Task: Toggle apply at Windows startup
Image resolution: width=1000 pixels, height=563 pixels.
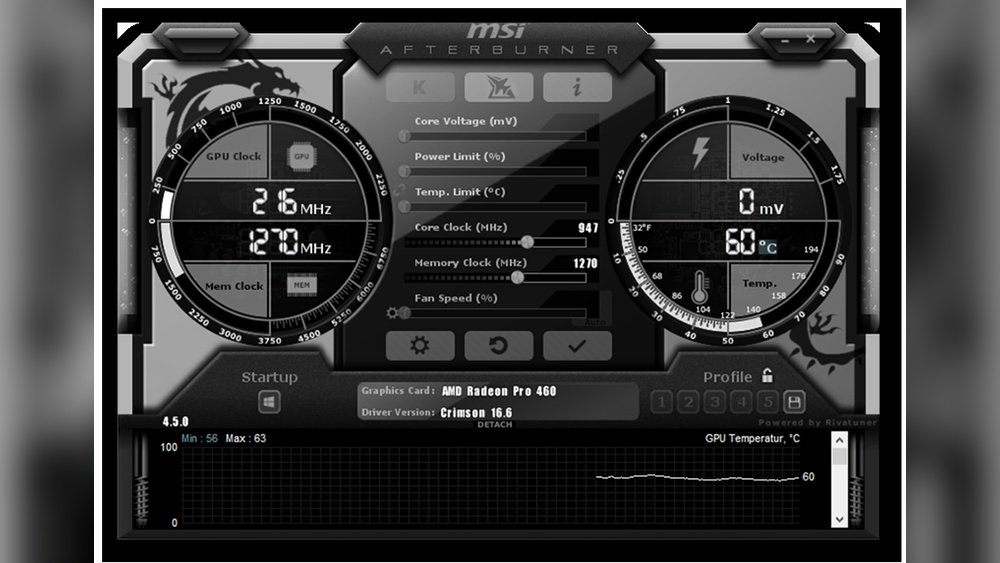Action: pos(270,402)
